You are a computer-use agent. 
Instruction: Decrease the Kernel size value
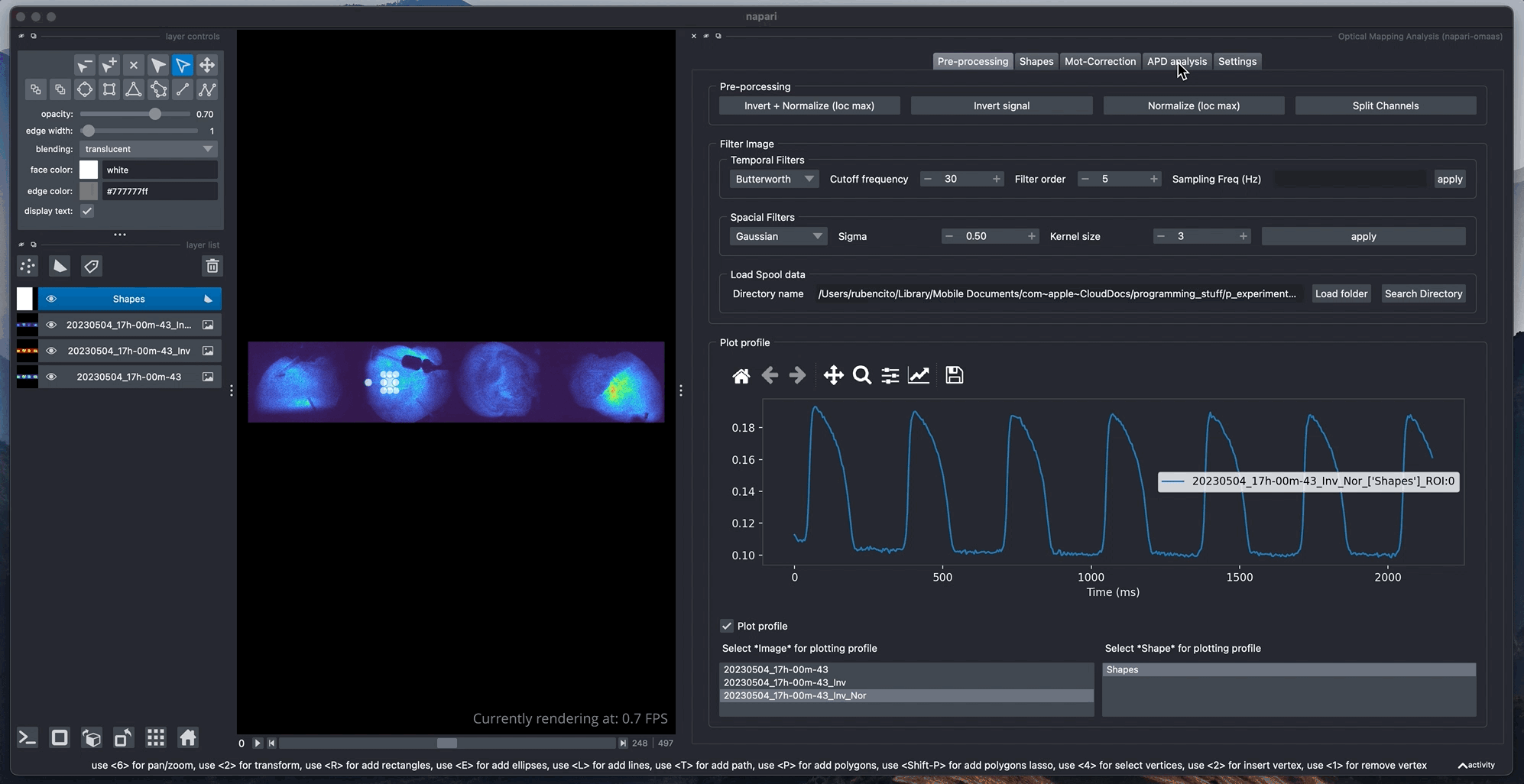point(1161,236)
